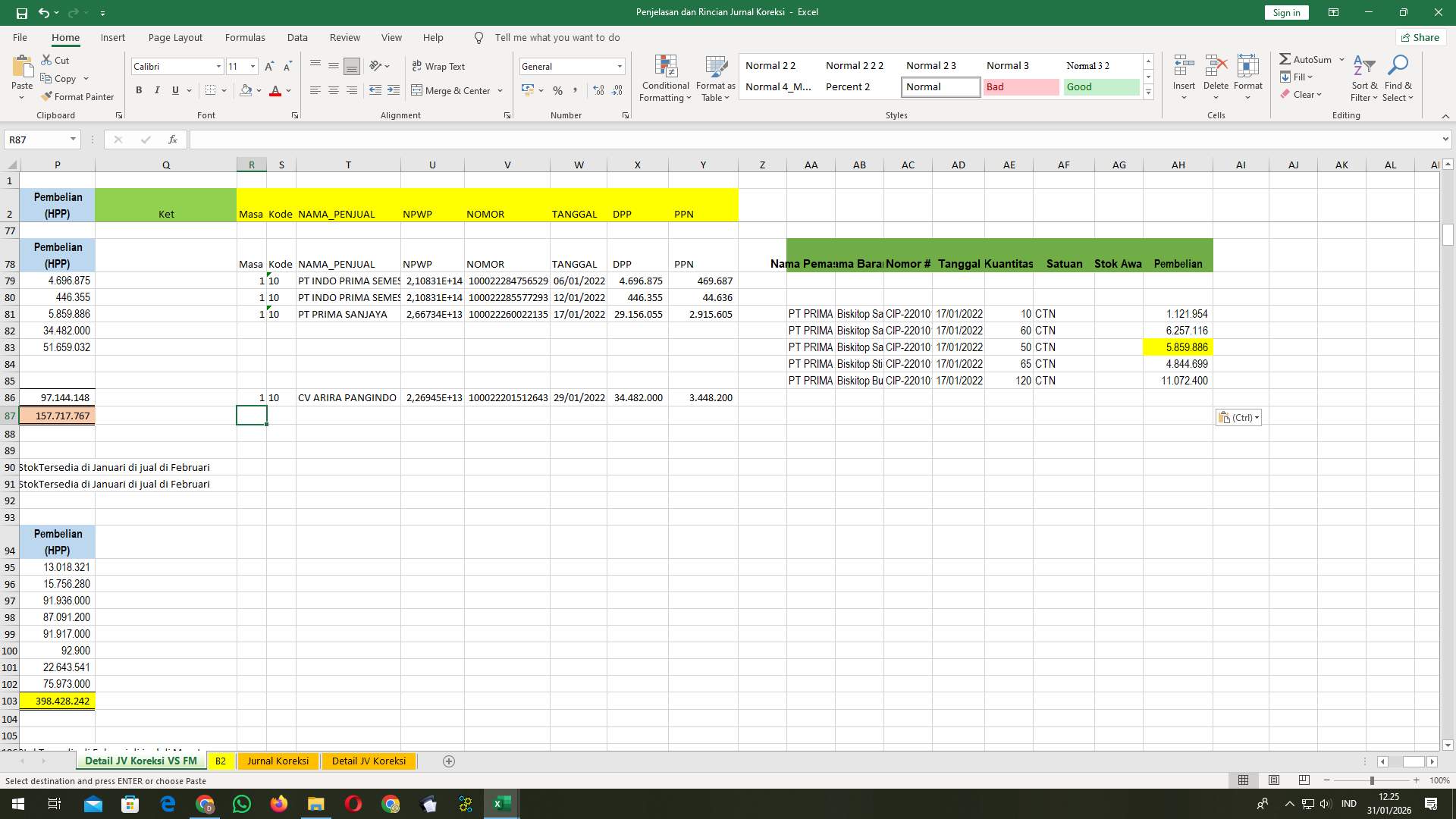1456x819 pixels.
Task: Switch to the Formulas ribbon tab
Action: pyautogui.click(x=245, y=37)
